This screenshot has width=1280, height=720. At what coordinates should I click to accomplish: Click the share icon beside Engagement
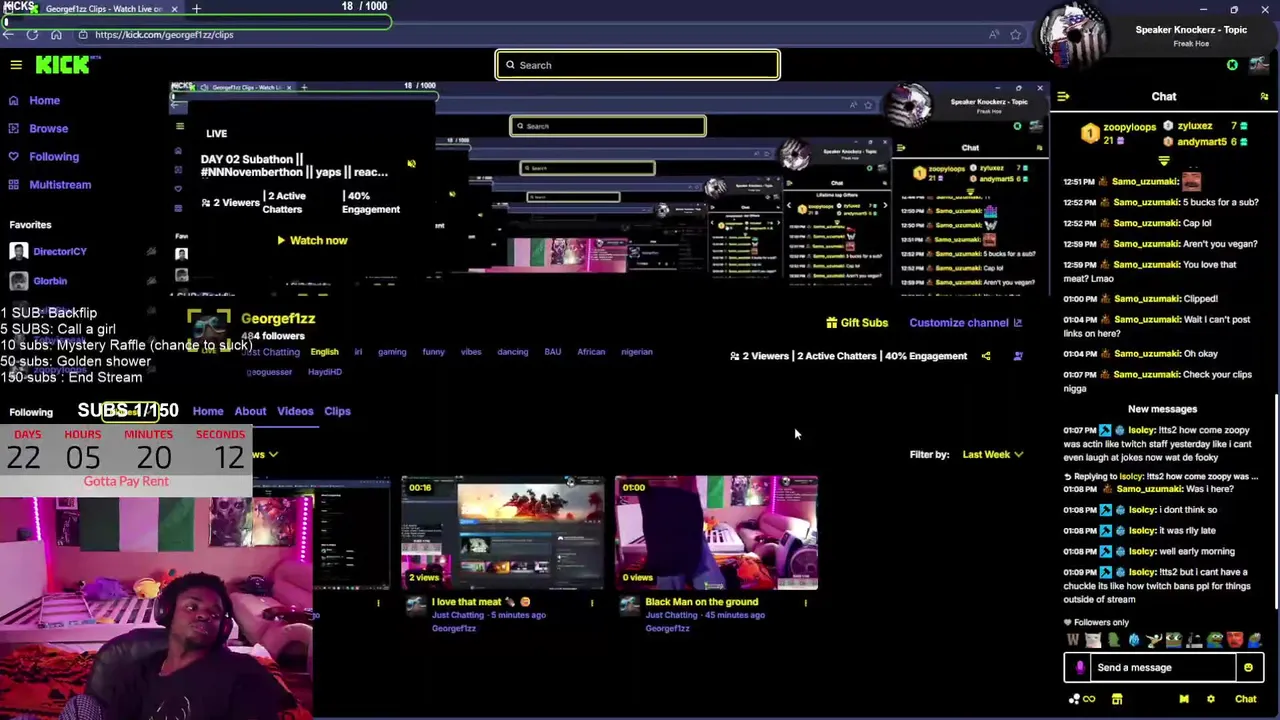[986, 356]
